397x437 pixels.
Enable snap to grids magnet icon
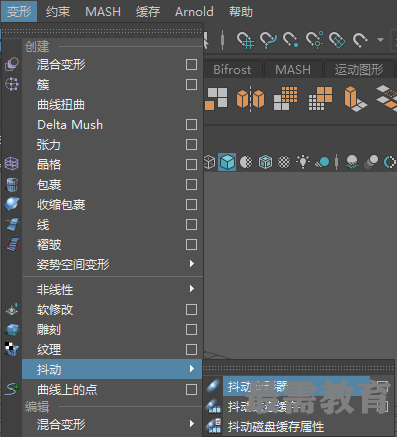245,40
